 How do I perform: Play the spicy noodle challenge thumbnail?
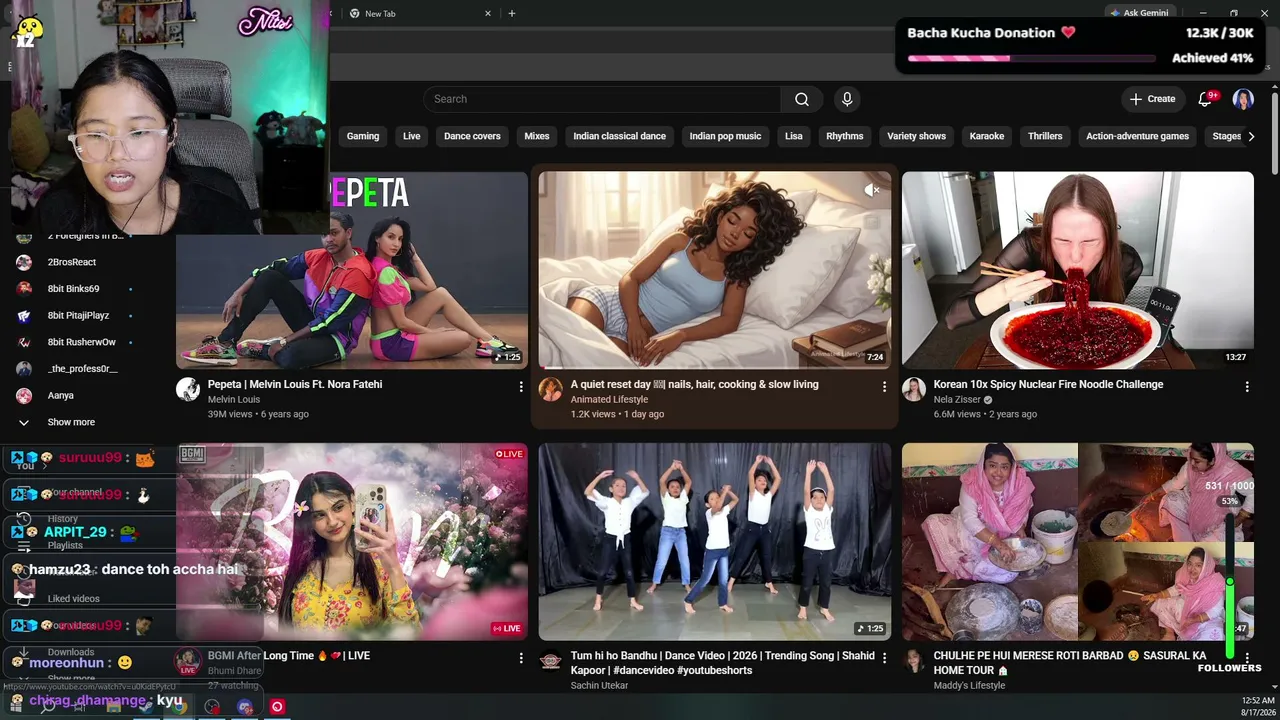(1078, 270)
